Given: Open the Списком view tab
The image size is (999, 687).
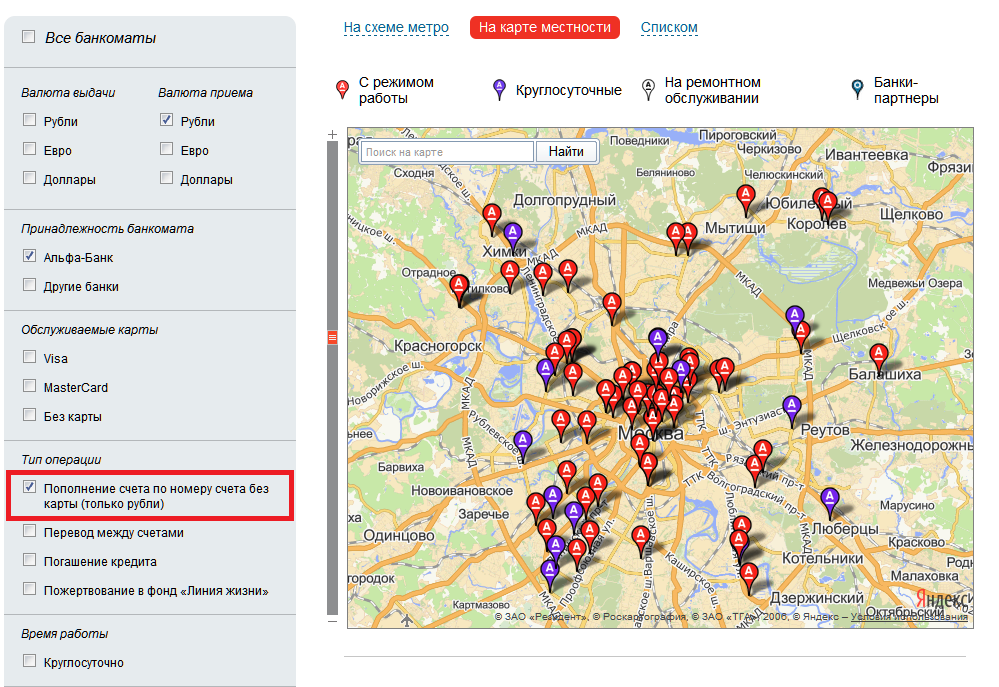Looking at the screenshot, I should pos(669,28).
